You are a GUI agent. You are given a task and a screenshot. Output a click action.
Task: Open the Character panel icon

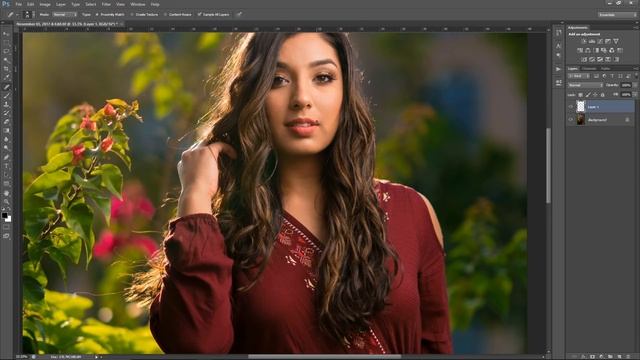(558, 46)
